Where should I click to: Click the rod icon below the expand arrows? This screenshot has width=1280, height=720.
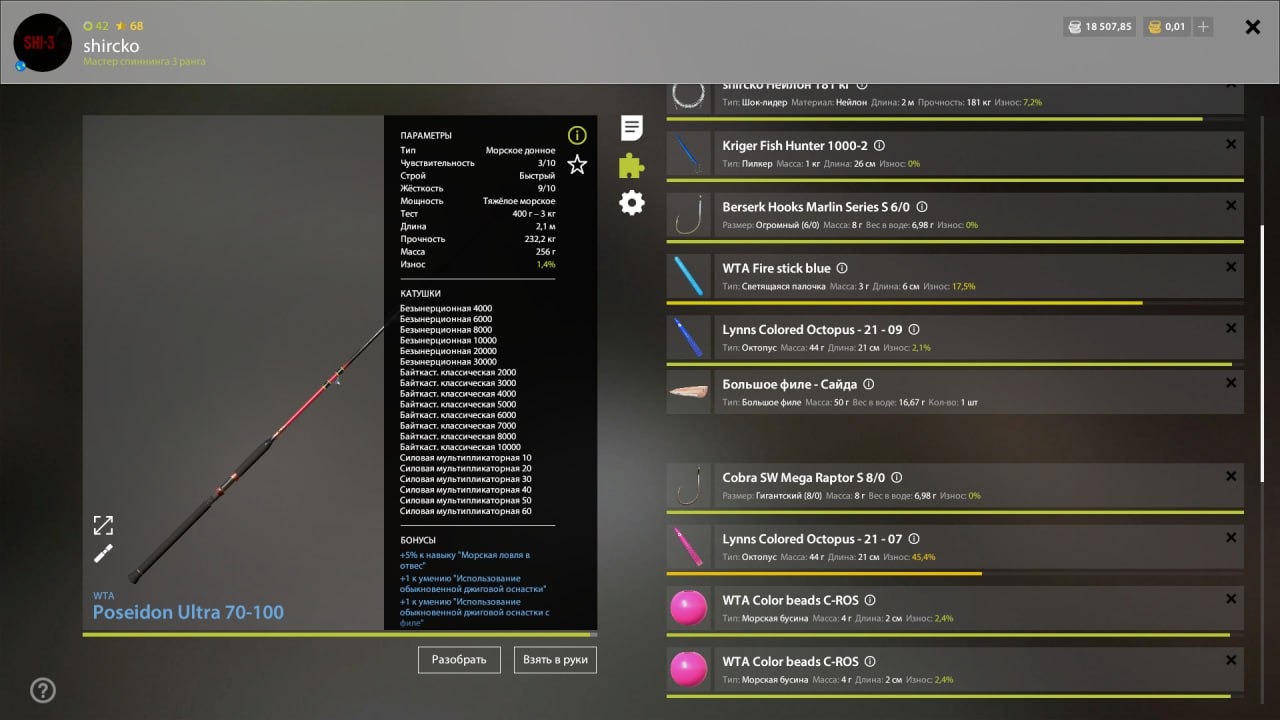103,553
